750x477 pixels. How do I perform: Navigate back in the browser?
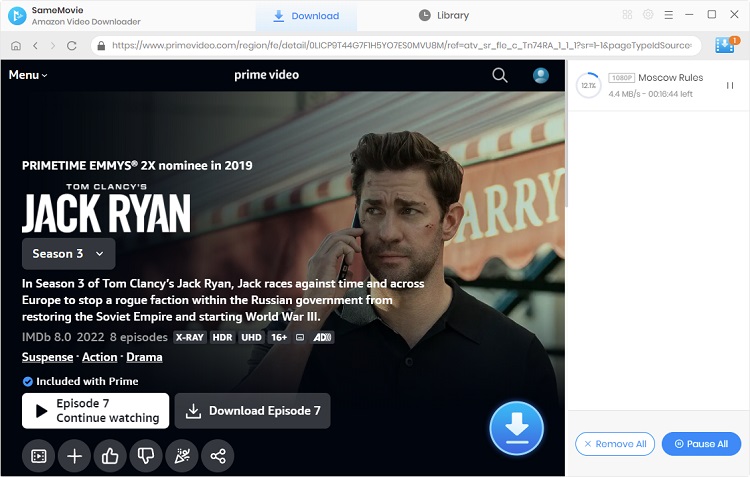click(35, 45)
